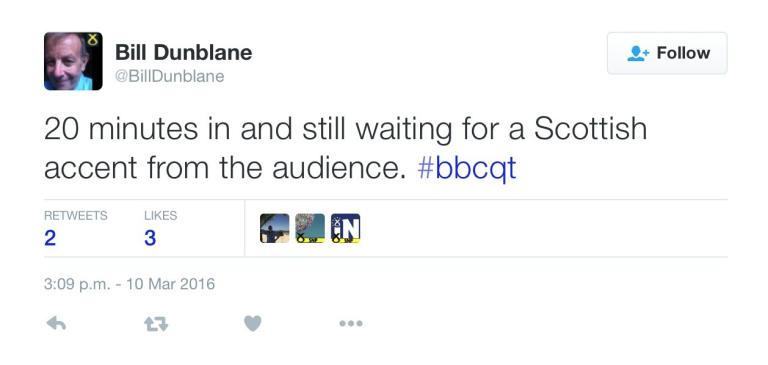Open the #bbcqt hashtag

pos(467,168)
